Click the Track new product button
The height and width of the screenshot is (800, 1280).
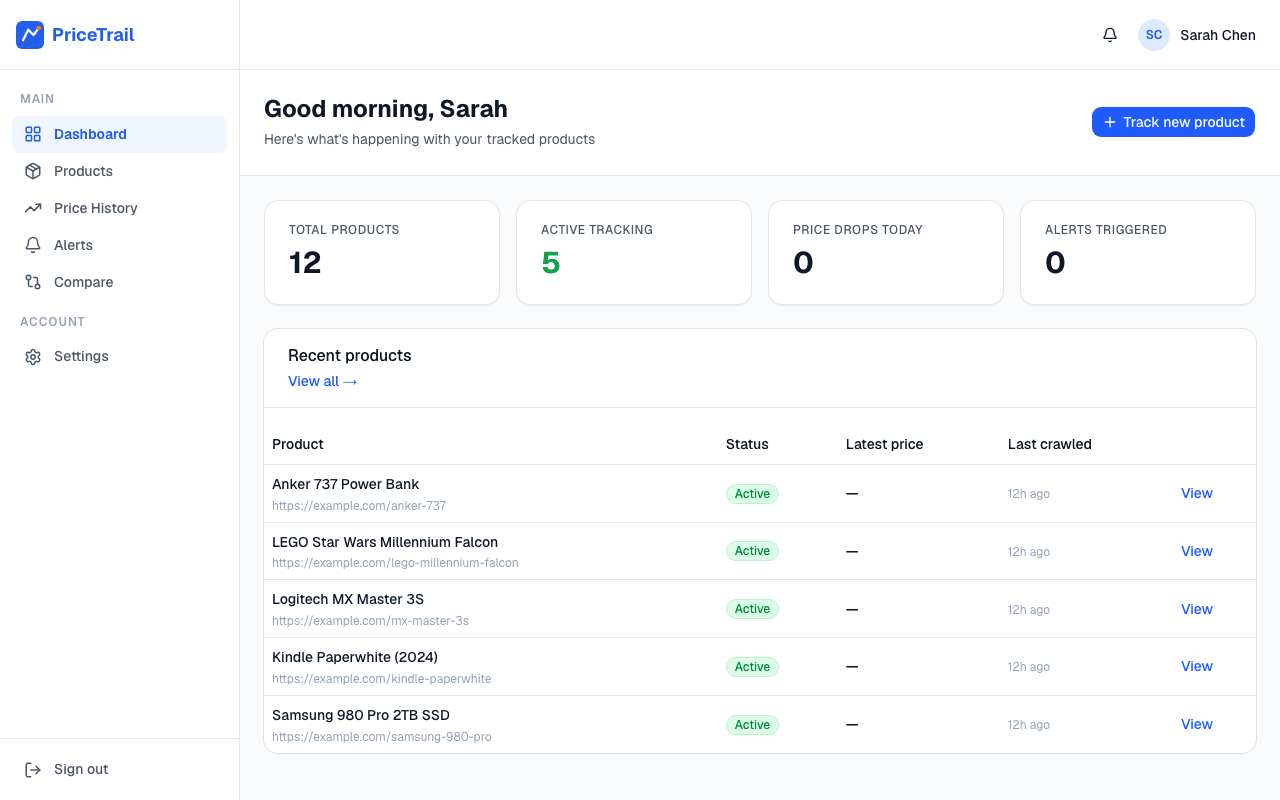(1173, 122)
